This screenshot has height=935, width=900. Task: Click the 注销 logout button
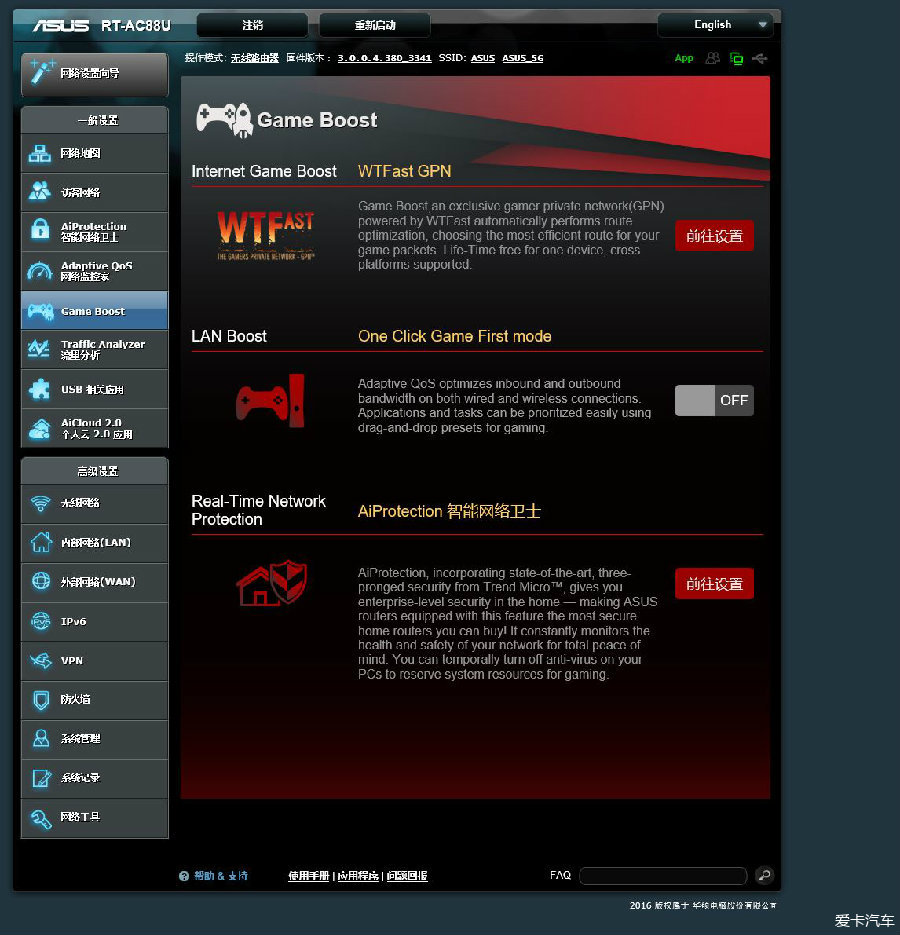[252, 25]
